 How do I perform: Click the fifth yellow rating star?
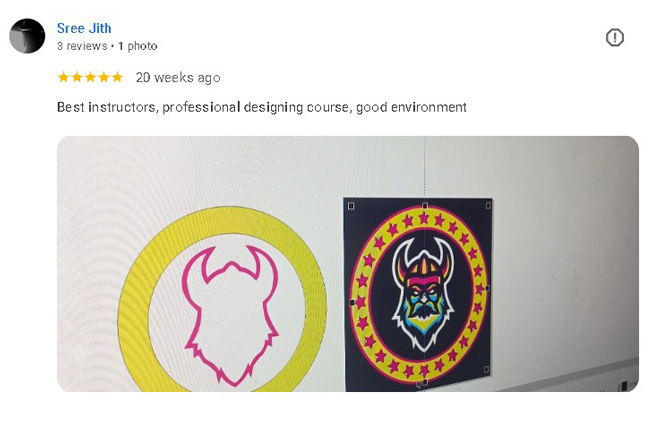[x=117, y=77]
